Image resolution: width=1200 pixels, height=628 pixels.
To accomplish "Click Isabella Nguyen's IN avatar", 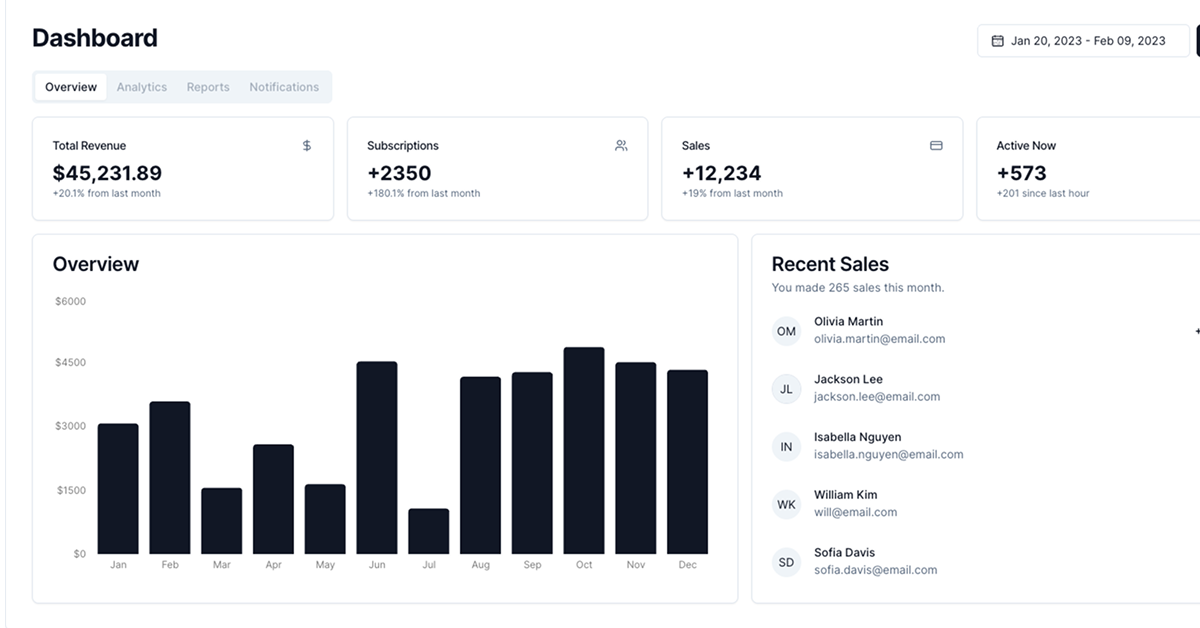I will click(x=786, y=447).
